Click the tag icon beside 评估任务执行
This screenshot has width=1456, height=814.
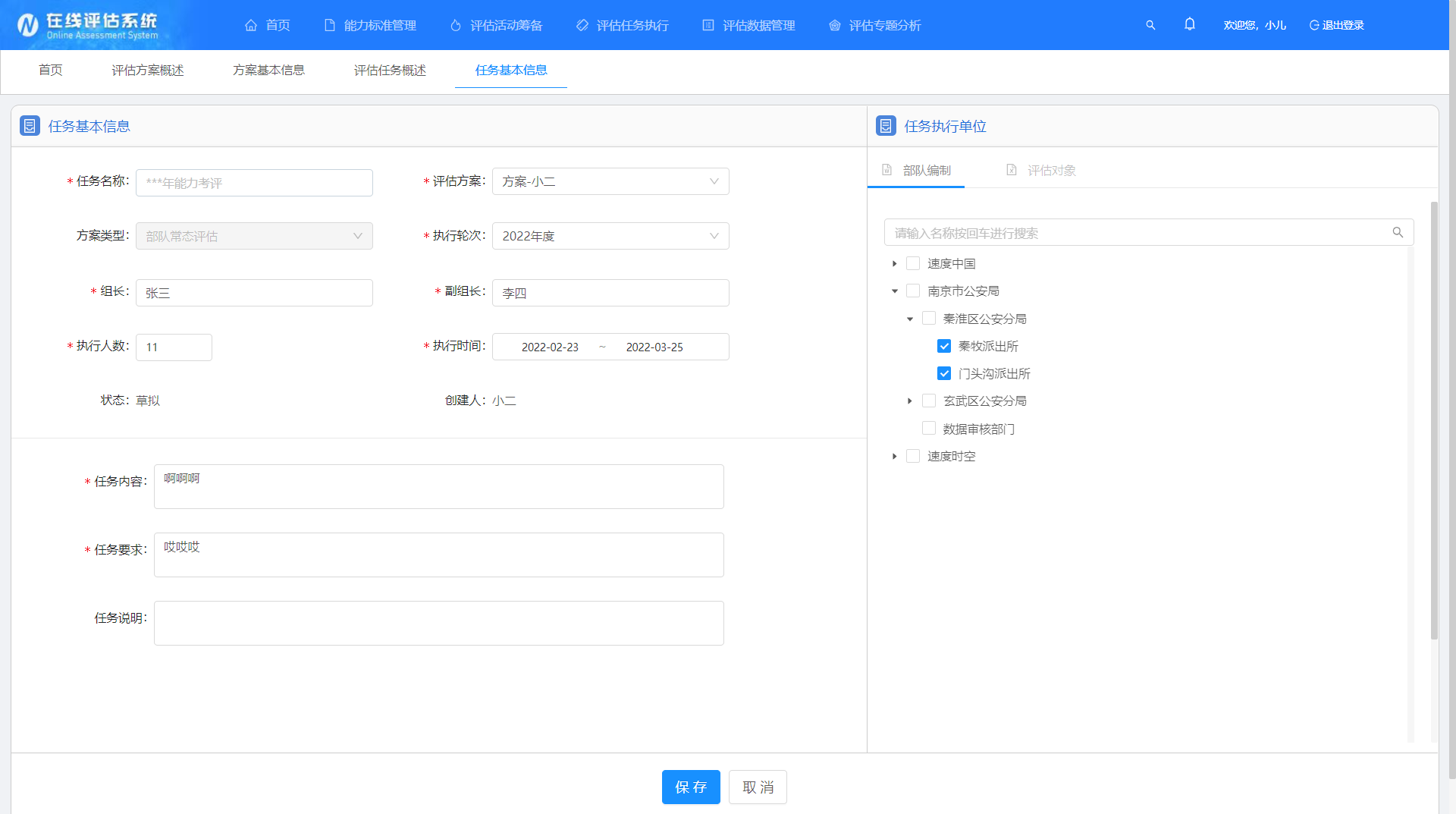582,25
